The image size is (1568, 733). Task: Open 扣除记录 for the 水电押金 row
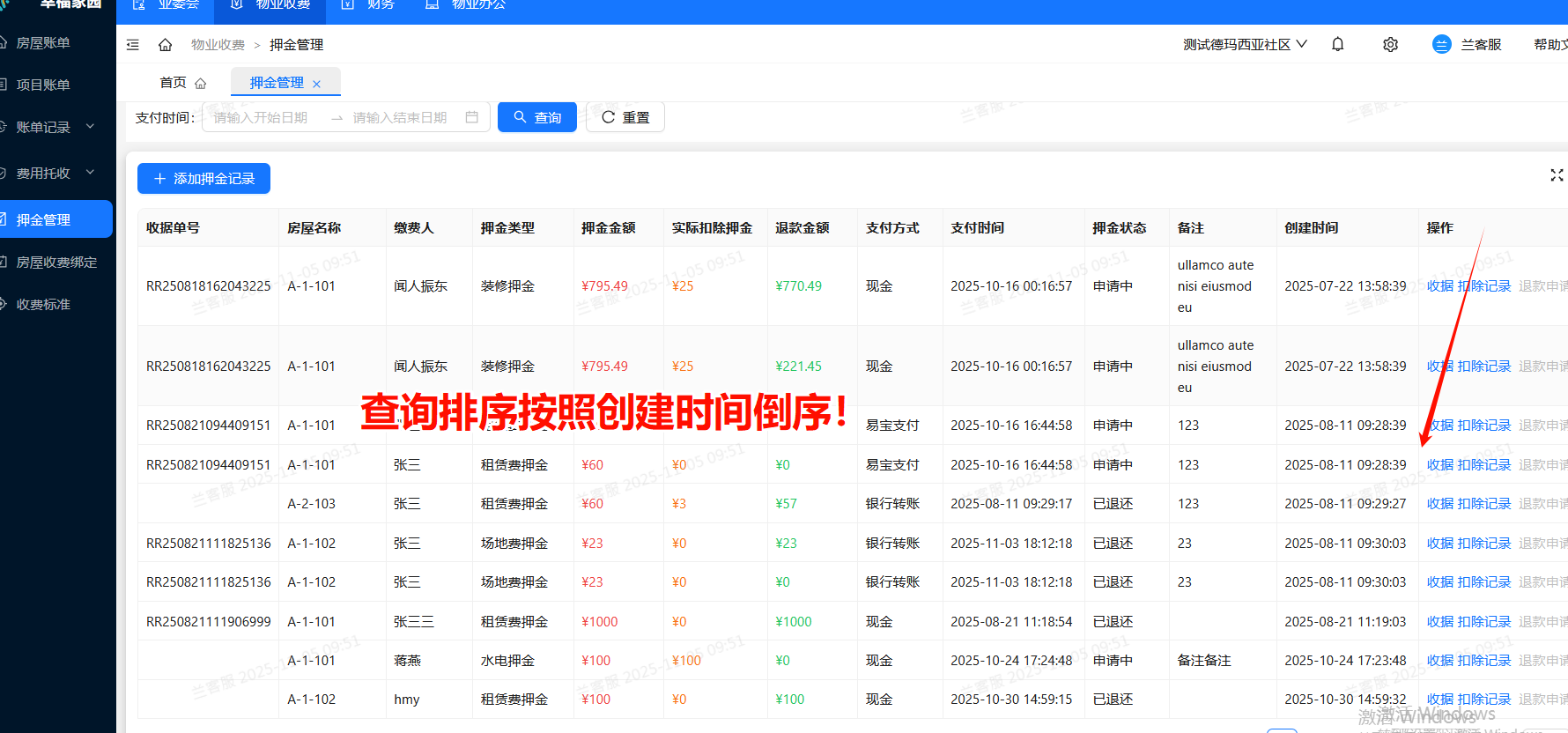[x=1484, y=661]
